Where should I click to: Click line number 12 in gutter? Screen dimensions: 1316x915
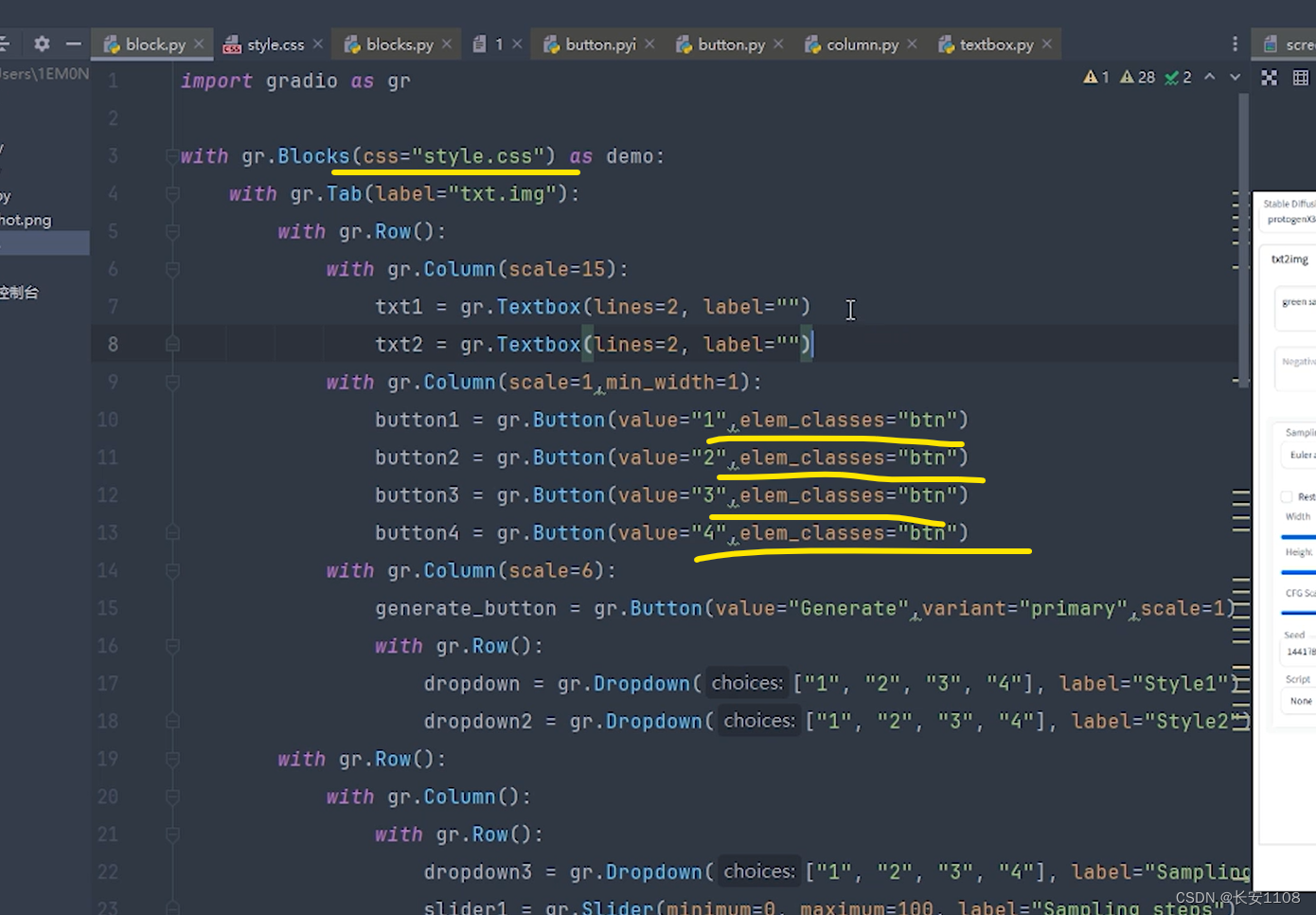point(108,495)
